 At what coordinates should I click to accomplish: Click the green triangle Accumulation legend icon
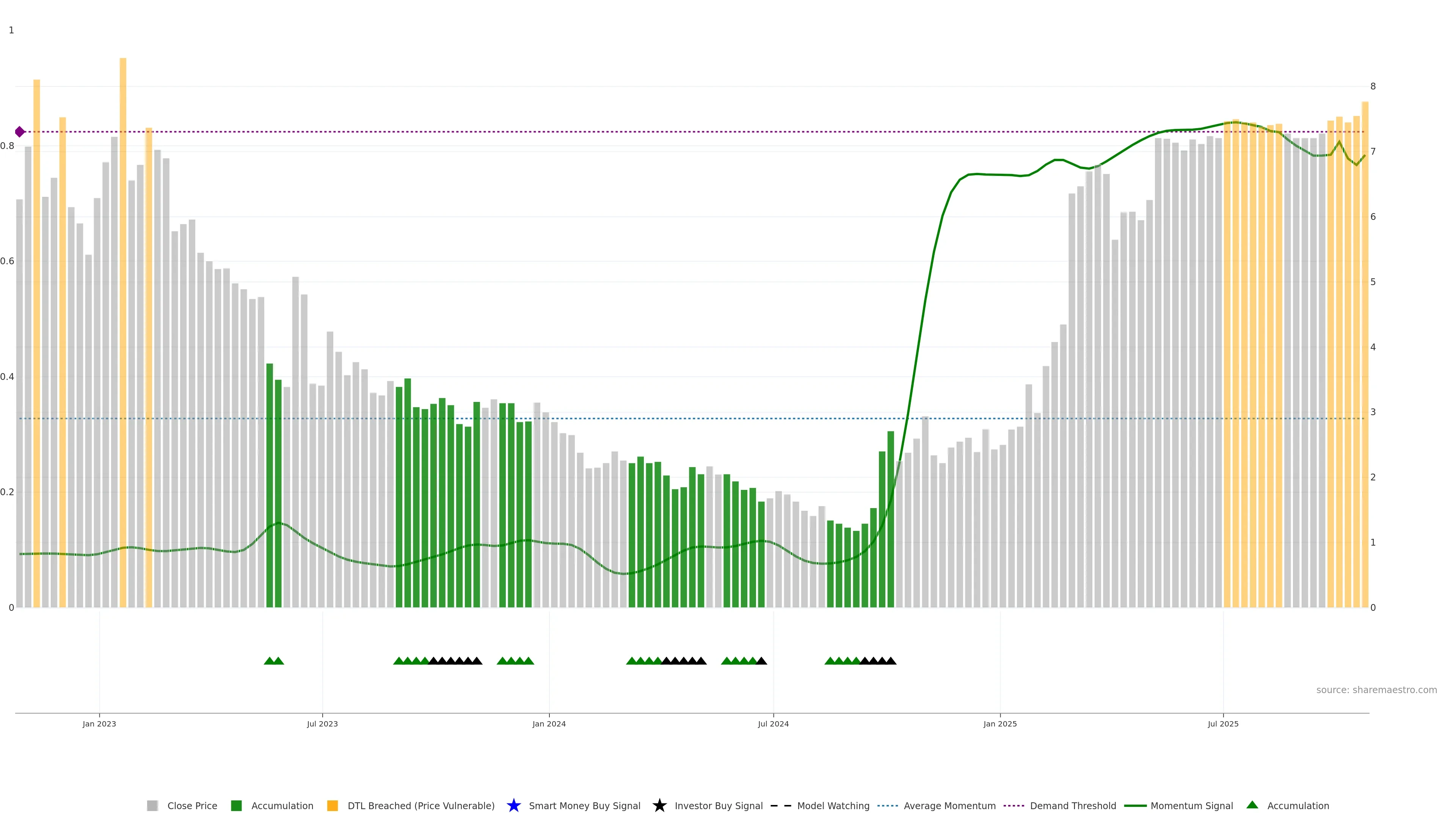pos(1252,805)
